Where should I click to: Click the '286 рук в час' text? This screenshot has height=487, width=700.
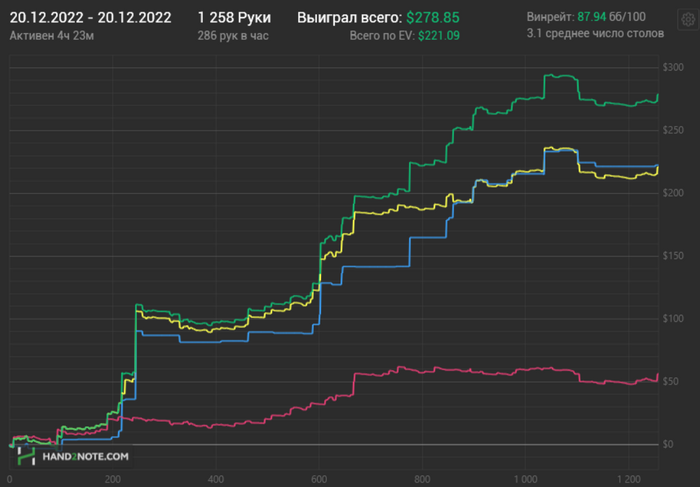coord(233,36)
